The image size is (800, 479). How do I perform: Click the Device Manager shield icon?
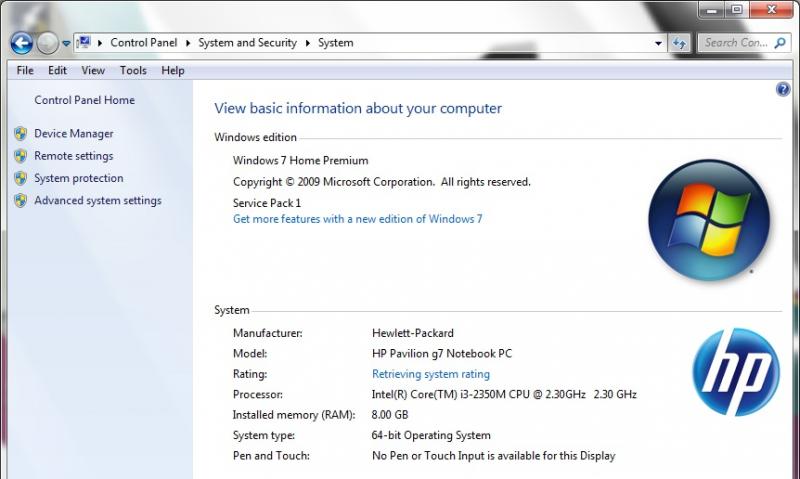[x=20, y=133]
